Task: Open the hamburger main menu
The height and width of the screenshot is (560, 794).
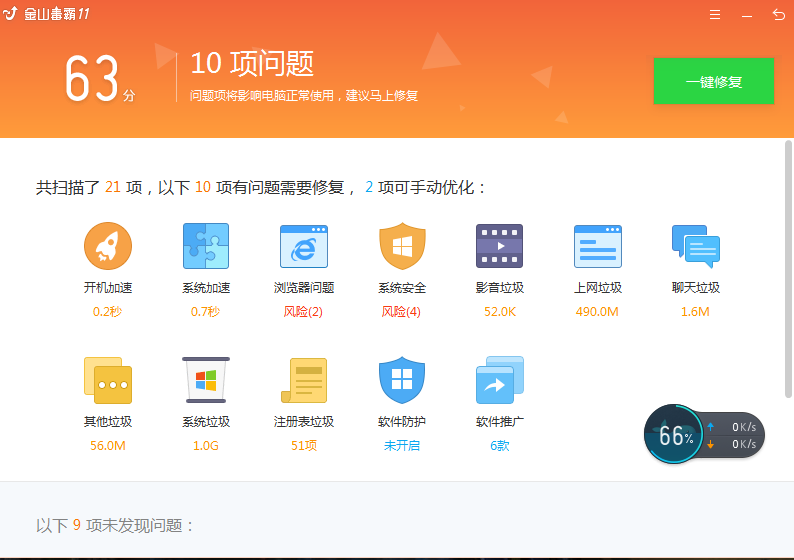Action: (715, 15)
